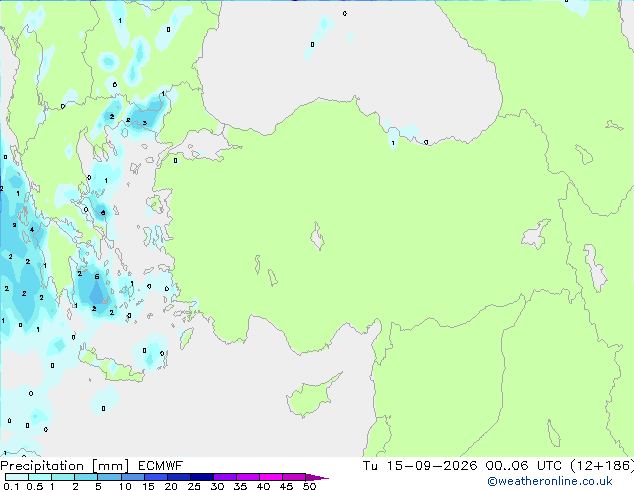Click the value 4 near western Greece coast
Screen dimensions: 634x490
[x=32, y=230]
